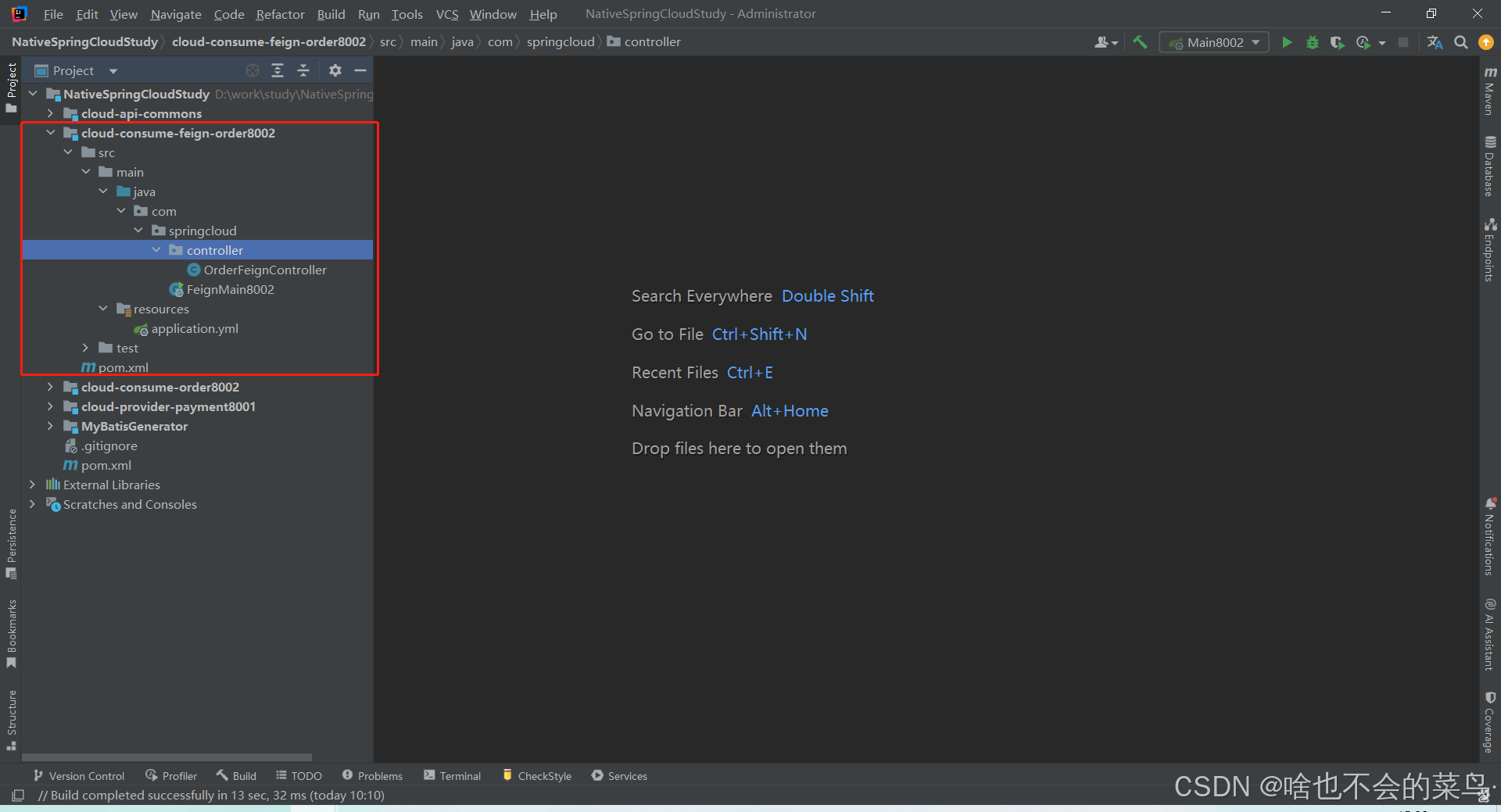
Task: Collapse the springcloud package folder
Action: [138, 231]
